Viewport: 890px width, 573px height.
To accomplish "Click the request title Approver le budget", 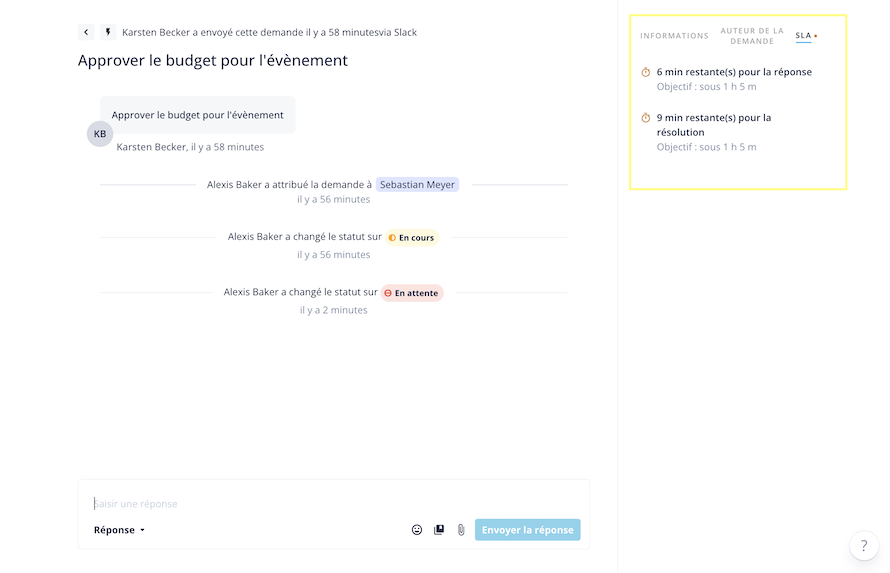I will pos(212,61).
